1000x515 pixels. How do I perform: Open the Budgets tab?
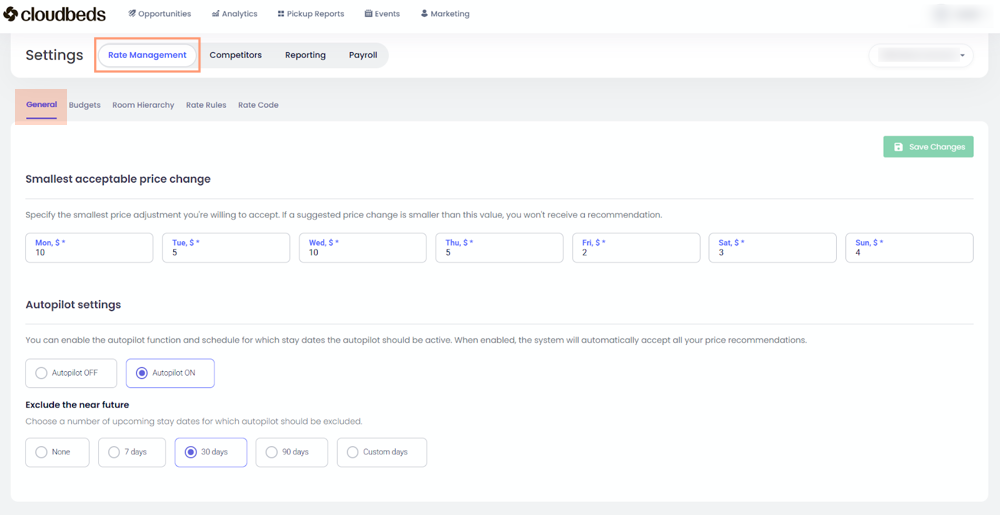85,105
